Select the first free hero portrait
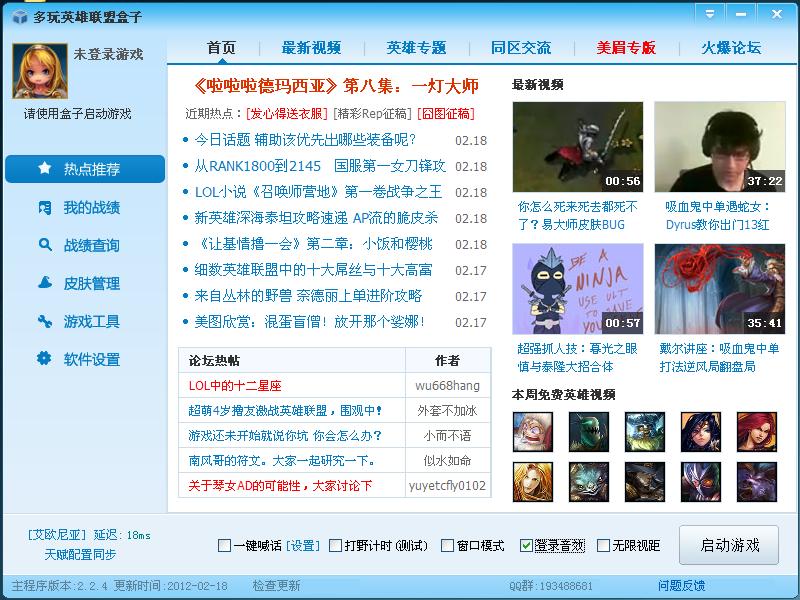Image resolution: width=800 pixels, height=600 pixels. pyautogui.click(x=532, y=432)
